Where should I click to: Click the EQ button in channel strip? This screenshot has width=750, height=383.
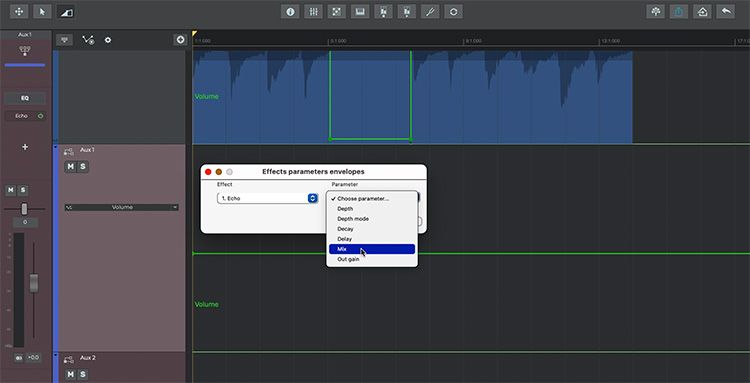click(x=25, y=98)
